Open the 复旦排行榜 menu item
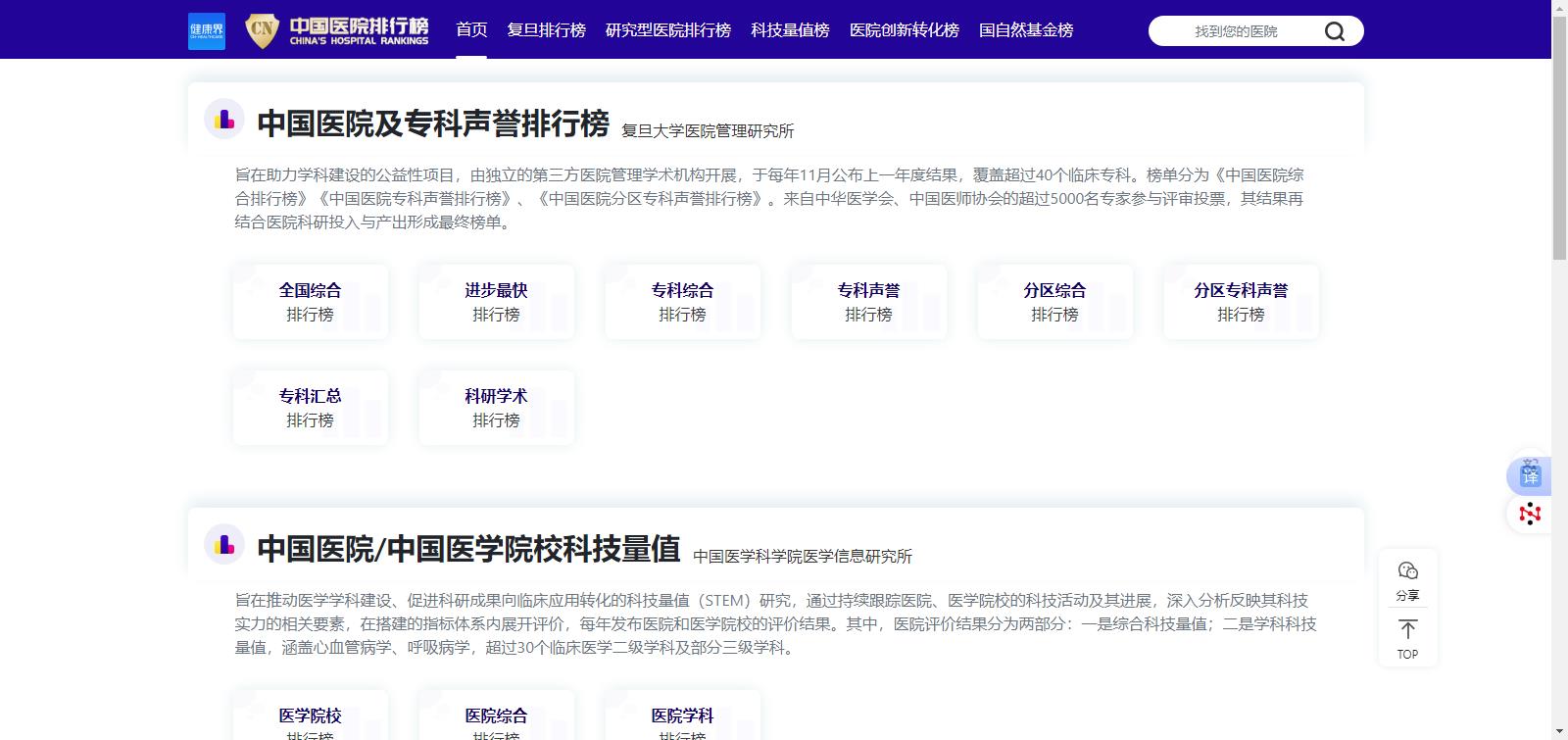Image resolution: width=1568 pixels, height=740 pixels. [x=546, y=30]
